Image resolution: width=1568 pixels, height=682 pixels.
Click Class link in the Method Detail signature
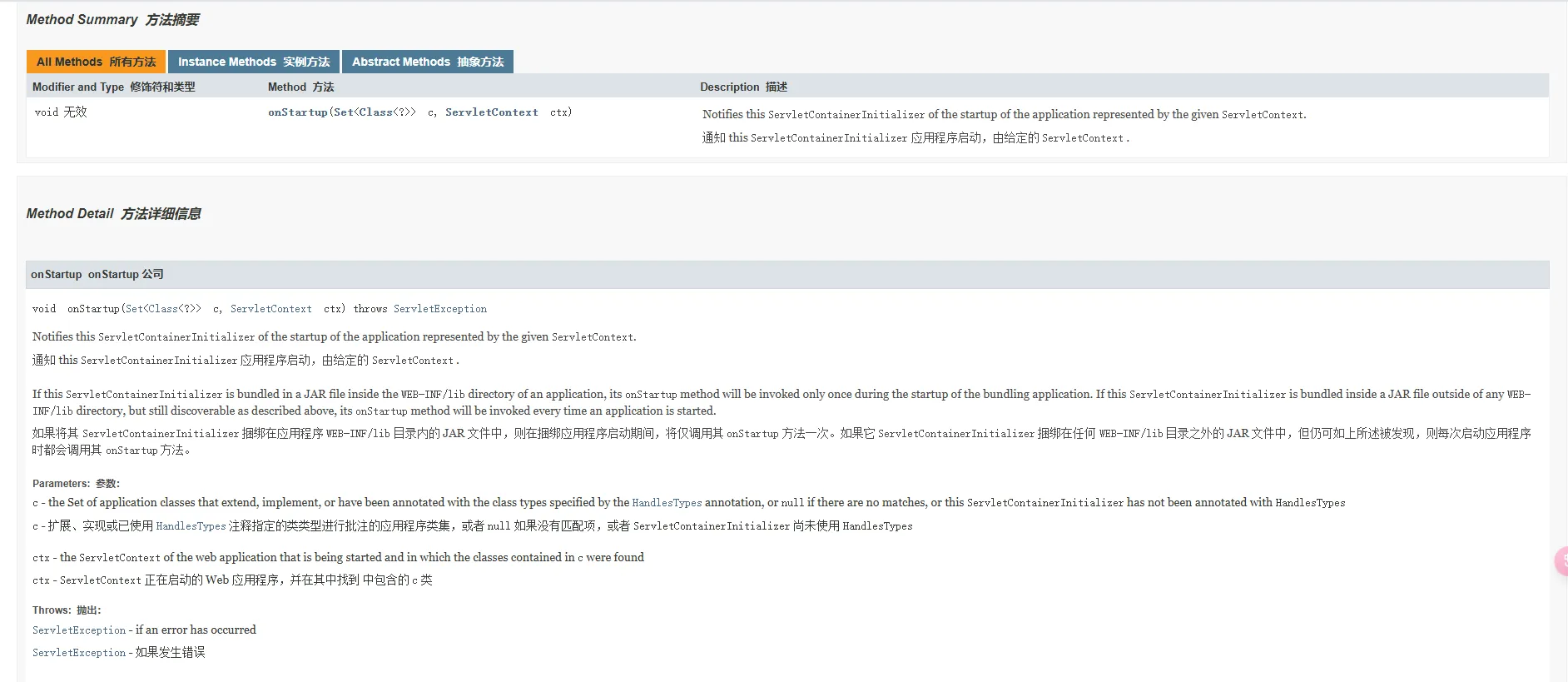[x=163, y=309]
